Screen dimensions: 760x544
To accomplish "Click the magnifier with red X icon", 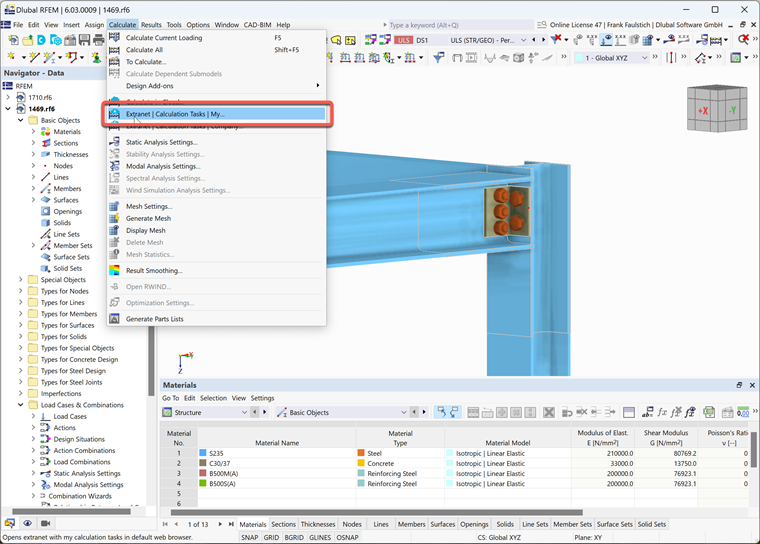I will [744, 40].
